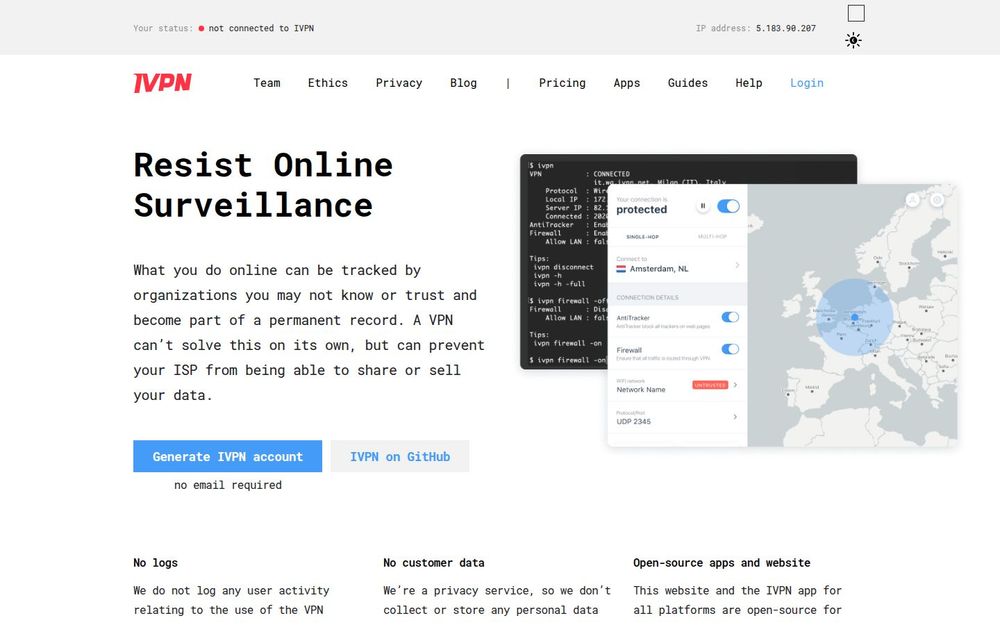Screen dimensions: 1000x625
Task: Select the MULTI-HOP tab
Action: [x=712, y=237]
